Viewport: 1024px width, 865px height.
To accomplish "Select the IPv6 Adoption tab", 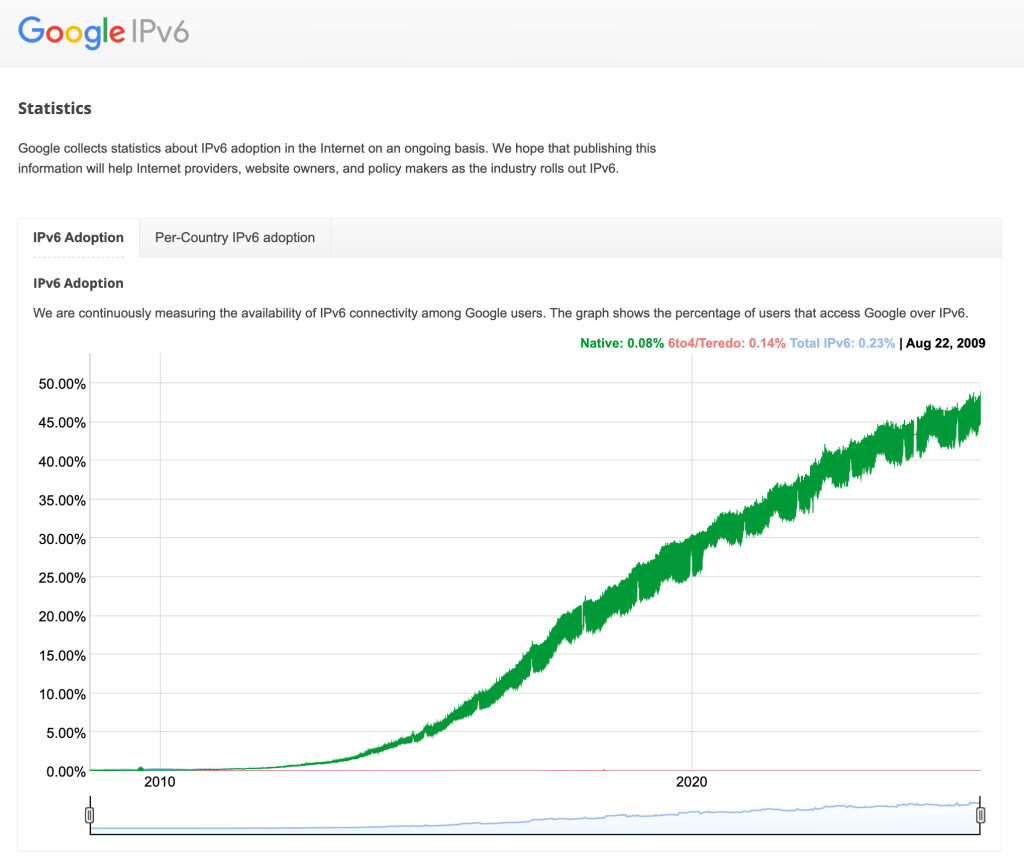I will point(78,238).
